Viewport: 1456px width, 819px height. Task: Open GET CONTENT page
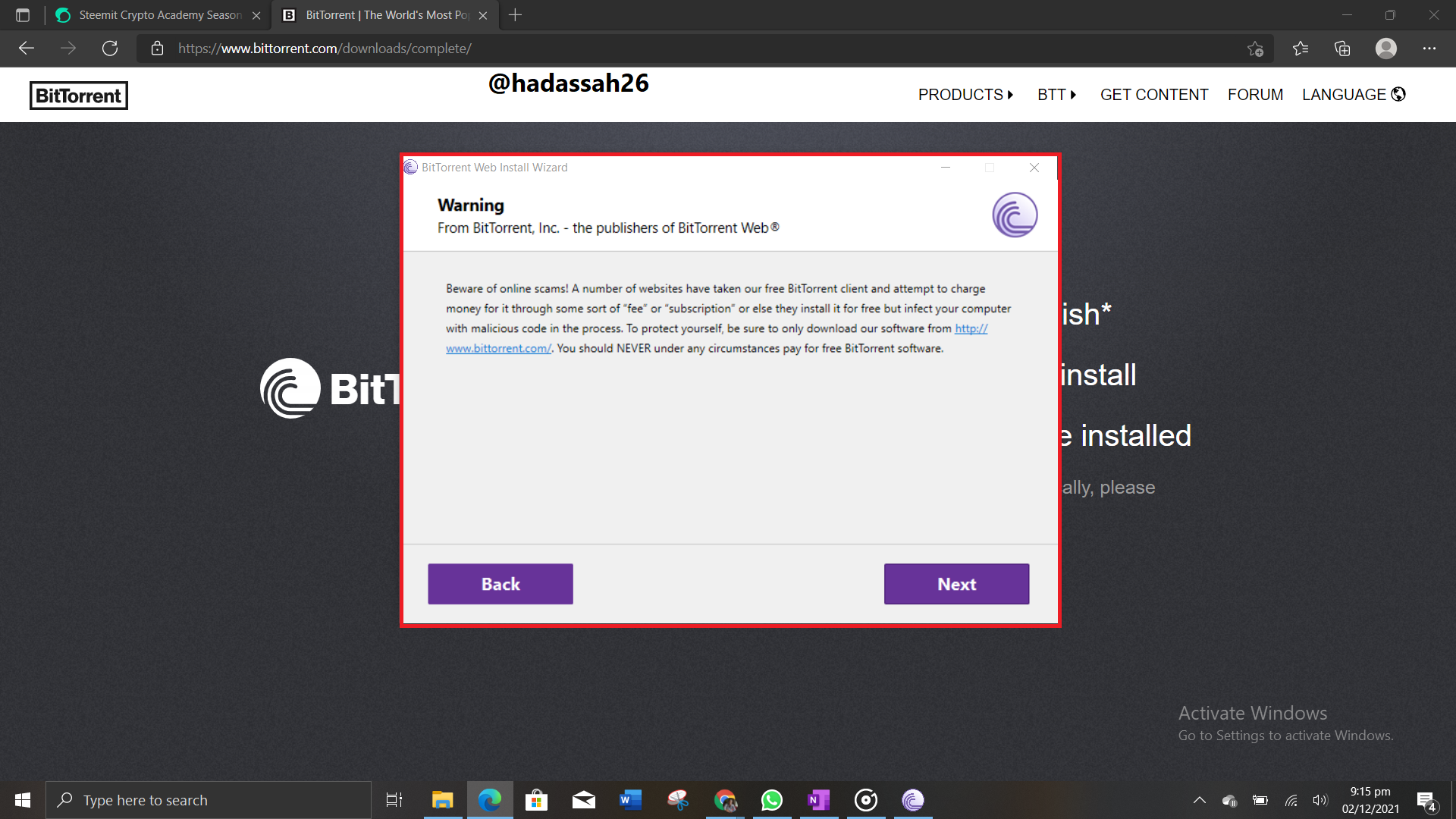pos(1154,95)
